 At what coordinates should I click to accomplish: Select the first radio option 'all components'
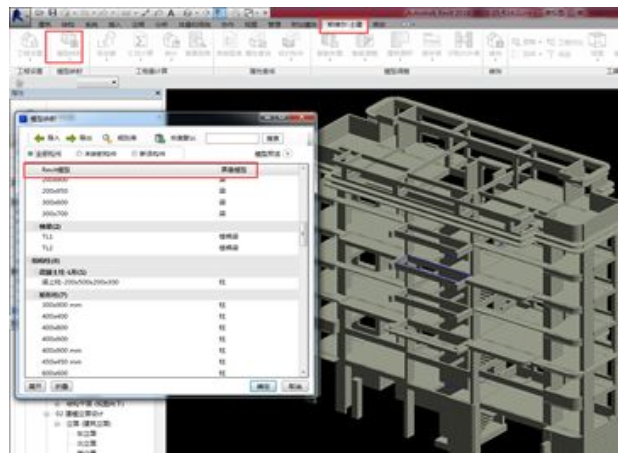[x=30, y=153]
